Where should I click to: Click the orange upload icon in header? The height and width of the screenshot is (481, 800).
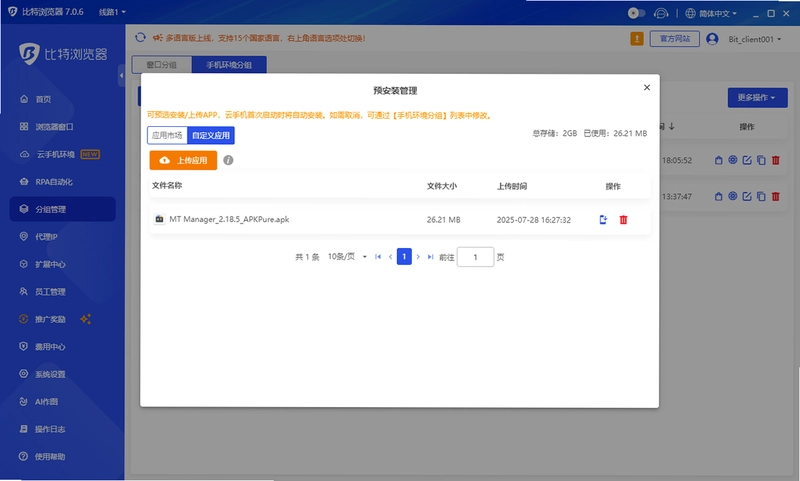(637, 39)
